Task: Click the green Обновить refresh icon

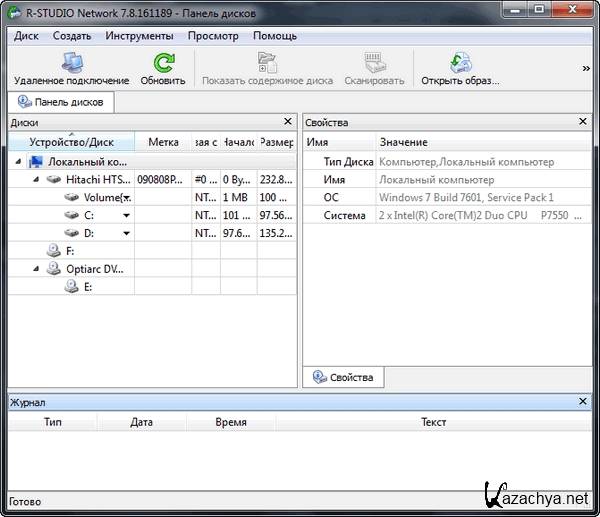Action: 162,63
